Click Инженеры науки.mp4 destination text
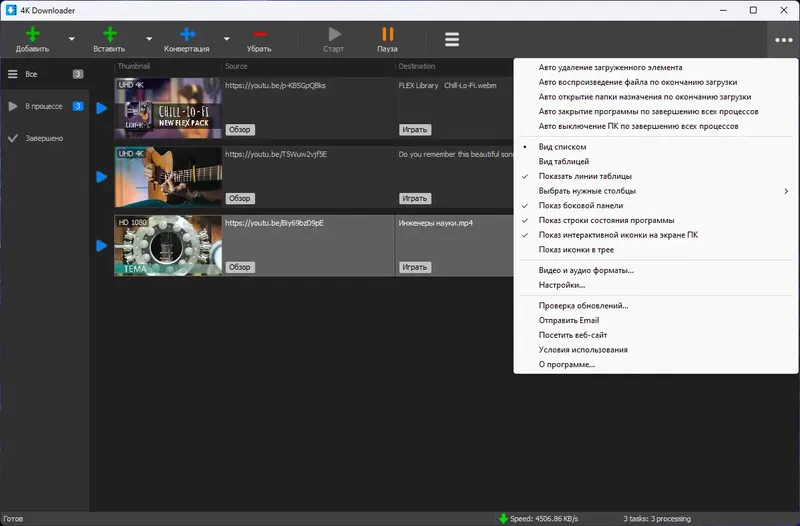Viewport: 800px width, 526px height. (436, 223)
